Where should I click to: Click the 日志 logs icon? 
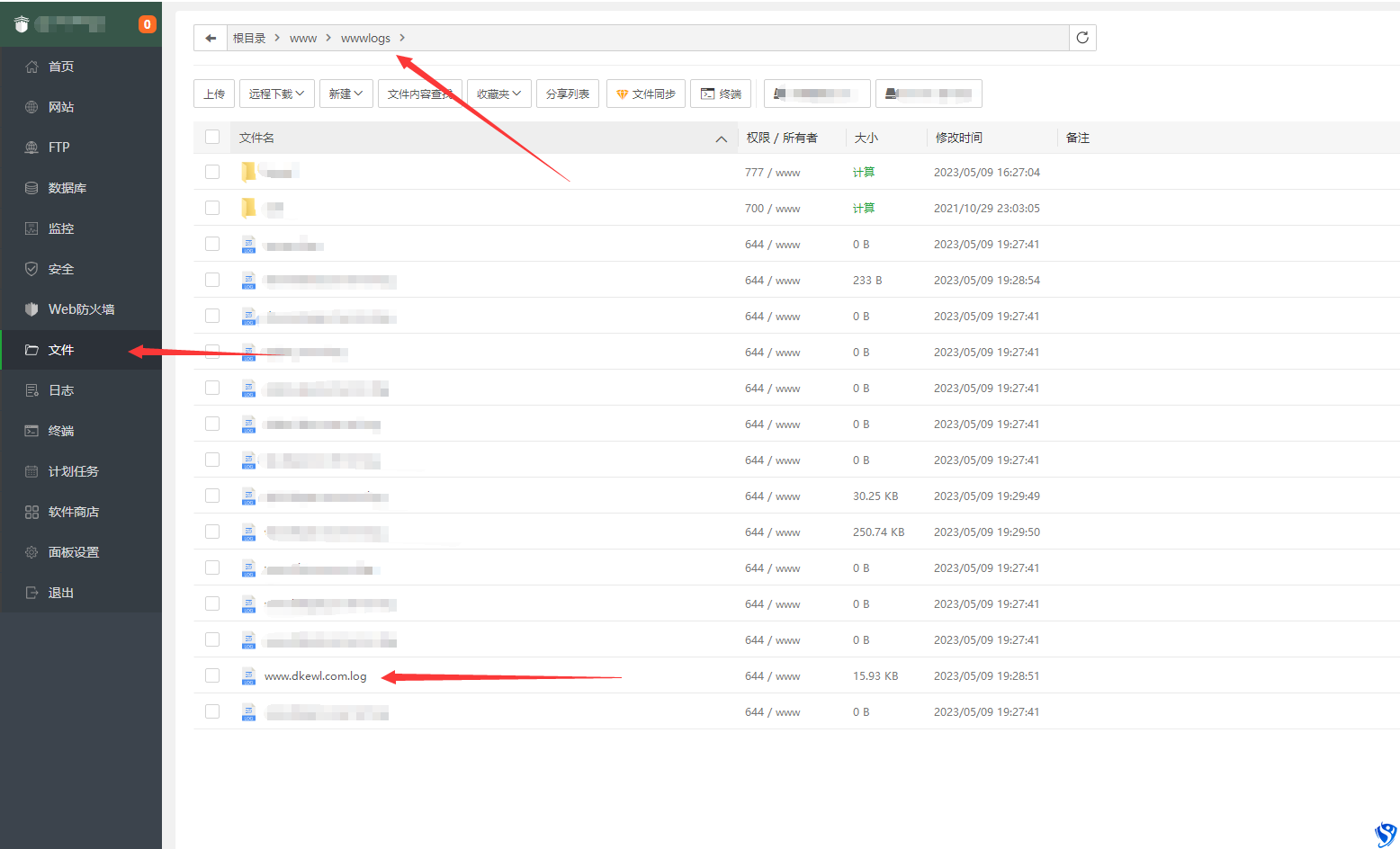coord(31,390)
